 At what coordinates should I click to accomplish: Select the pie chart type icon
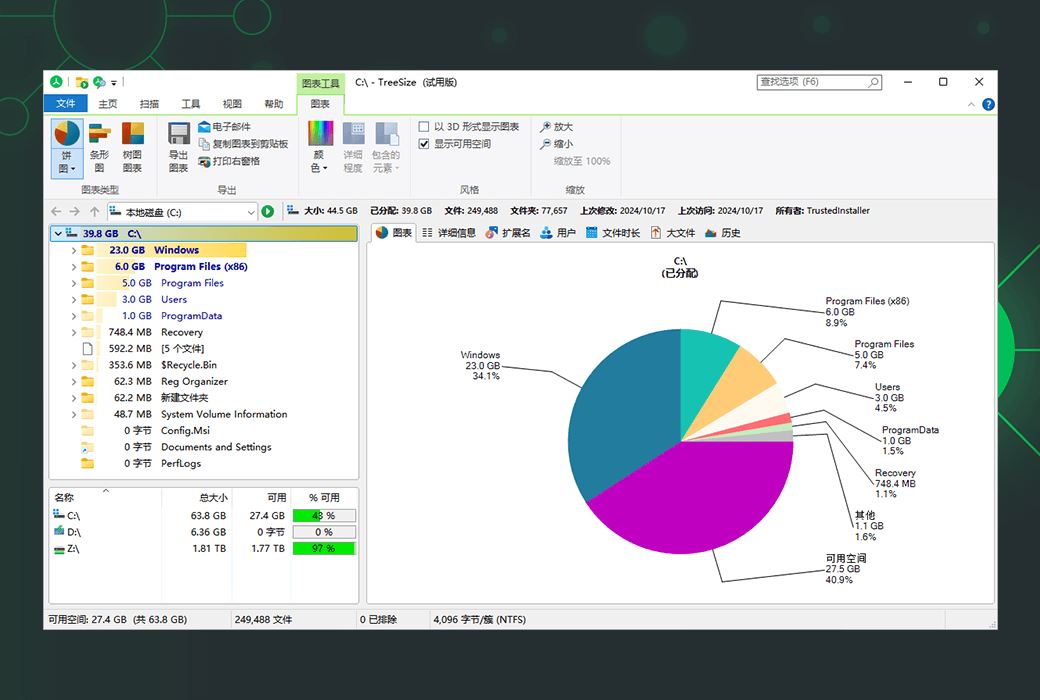pos(66,133)
